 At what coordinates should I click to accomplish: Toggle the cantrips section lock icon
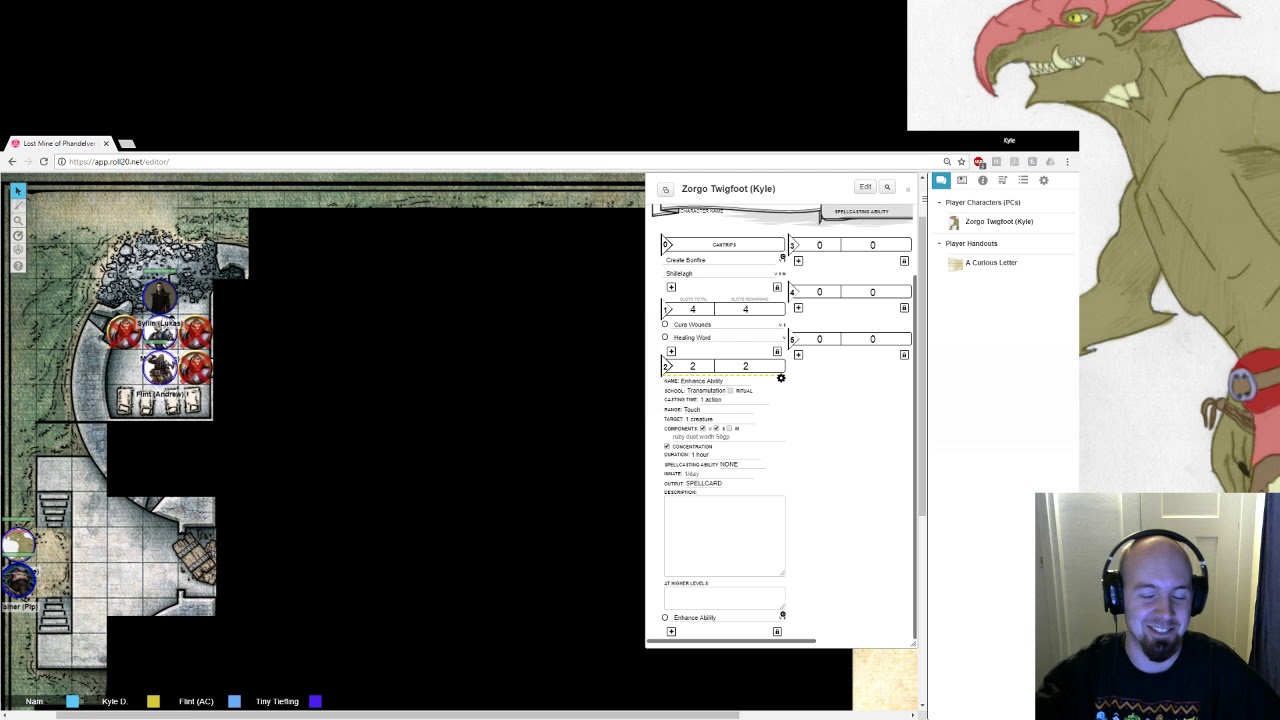pos(777,287)
